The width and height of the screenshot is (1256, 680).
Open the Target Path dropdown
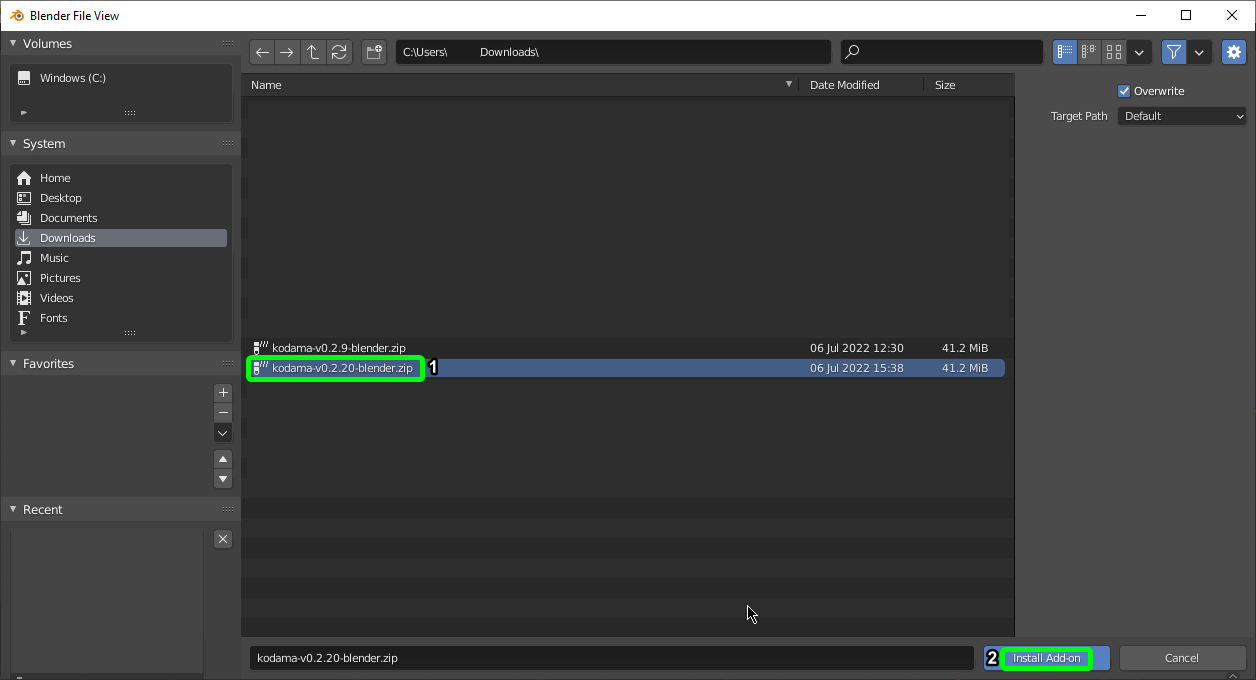pos(1182,116)
